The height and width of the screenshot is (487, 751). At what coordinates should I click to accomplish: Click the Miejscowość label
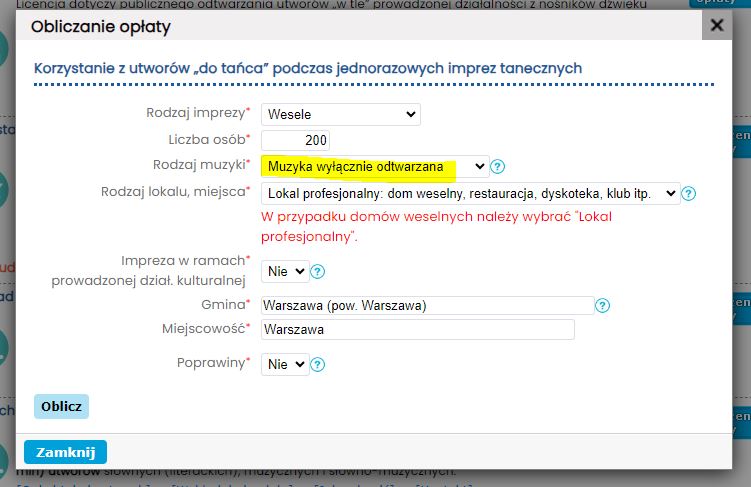206,329
